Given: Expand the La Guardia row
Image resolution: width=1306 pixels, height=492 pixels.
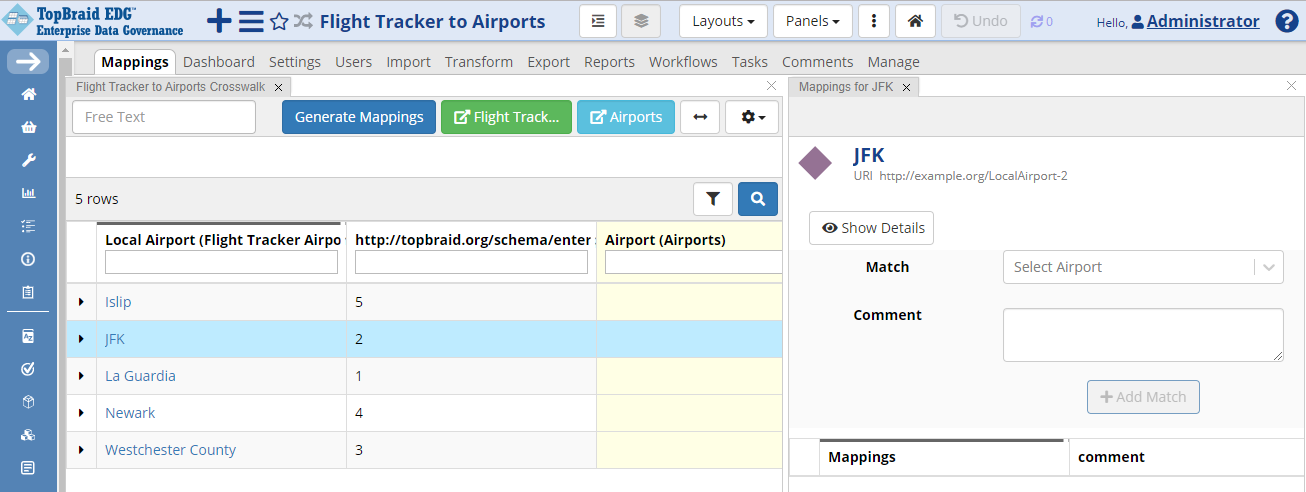Looking at the screenshot, I should (x=81, y=376).
